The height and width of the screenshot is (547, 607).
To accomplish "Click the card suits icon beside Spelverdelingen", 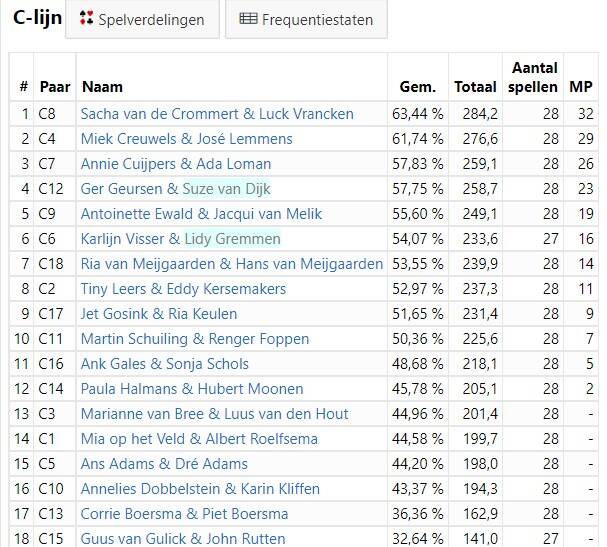I will tap(86, 19).
